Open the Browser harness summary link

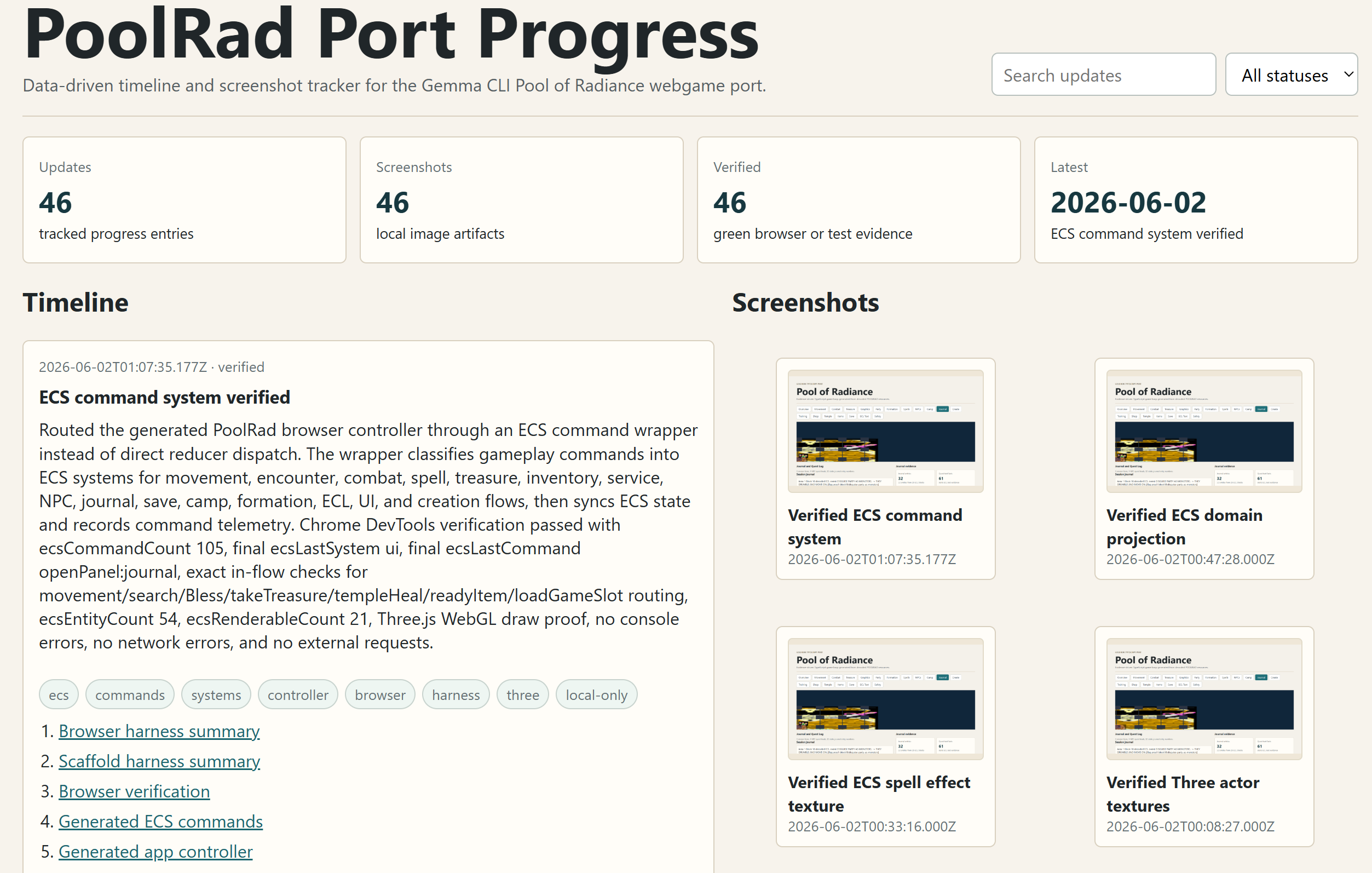(159, 731)
